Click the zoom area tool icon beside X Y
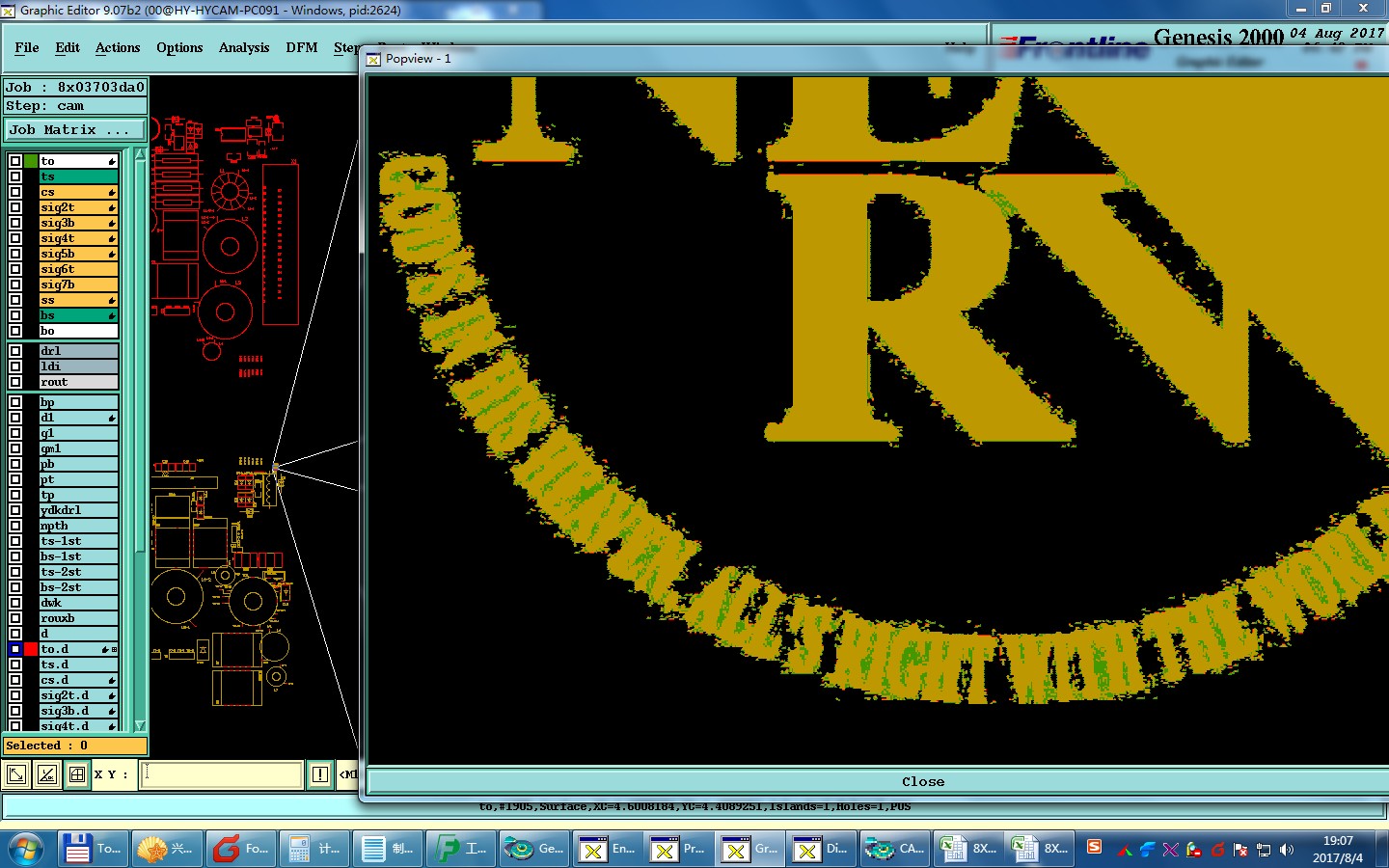Image resolution: width=1389 pixels, height=868 pixels. (x=16, y=774)
